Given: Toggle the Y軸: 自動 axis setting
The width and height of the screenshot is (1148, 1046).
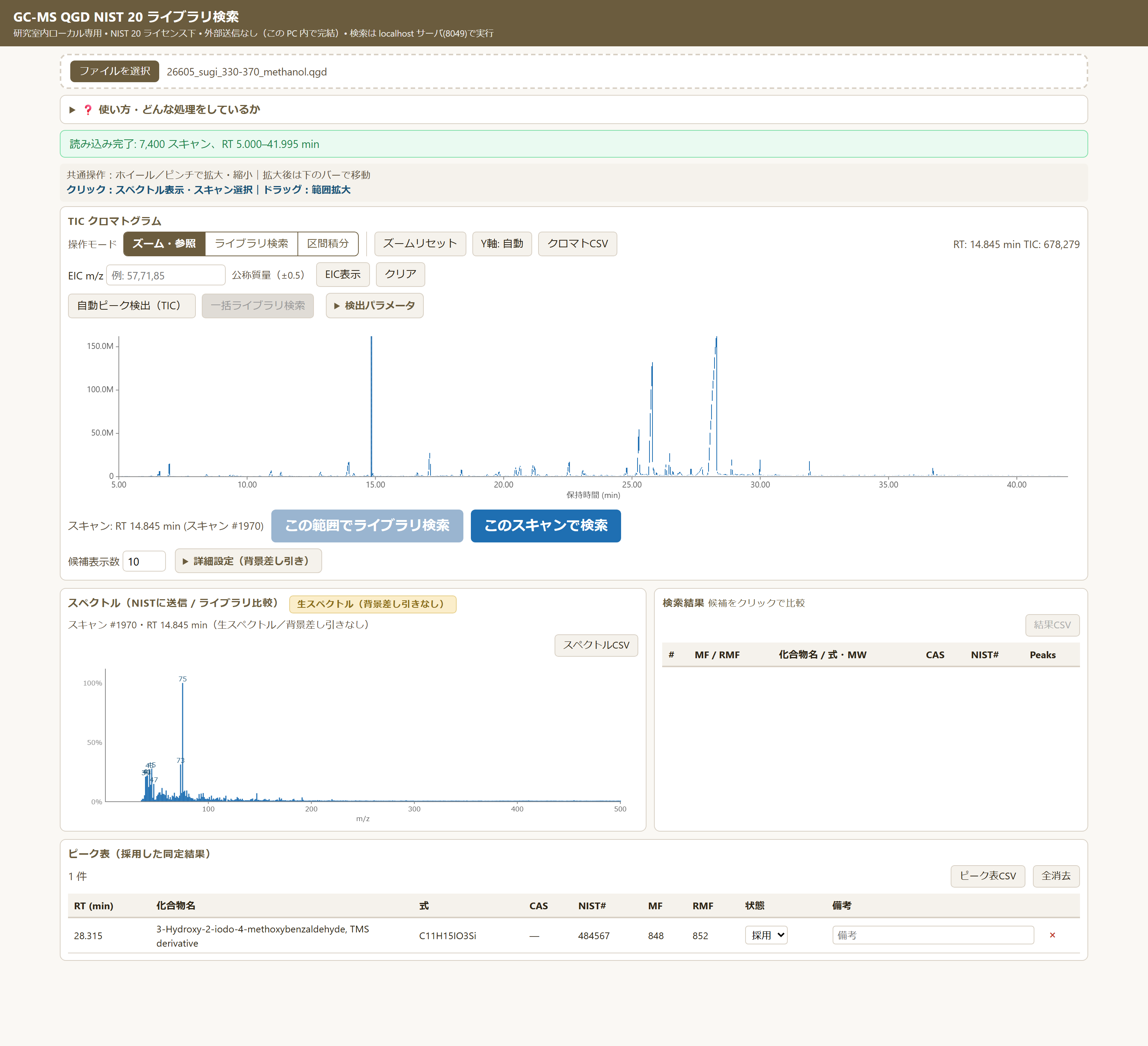Looking at the screenshot, I should tap(502, 244).
